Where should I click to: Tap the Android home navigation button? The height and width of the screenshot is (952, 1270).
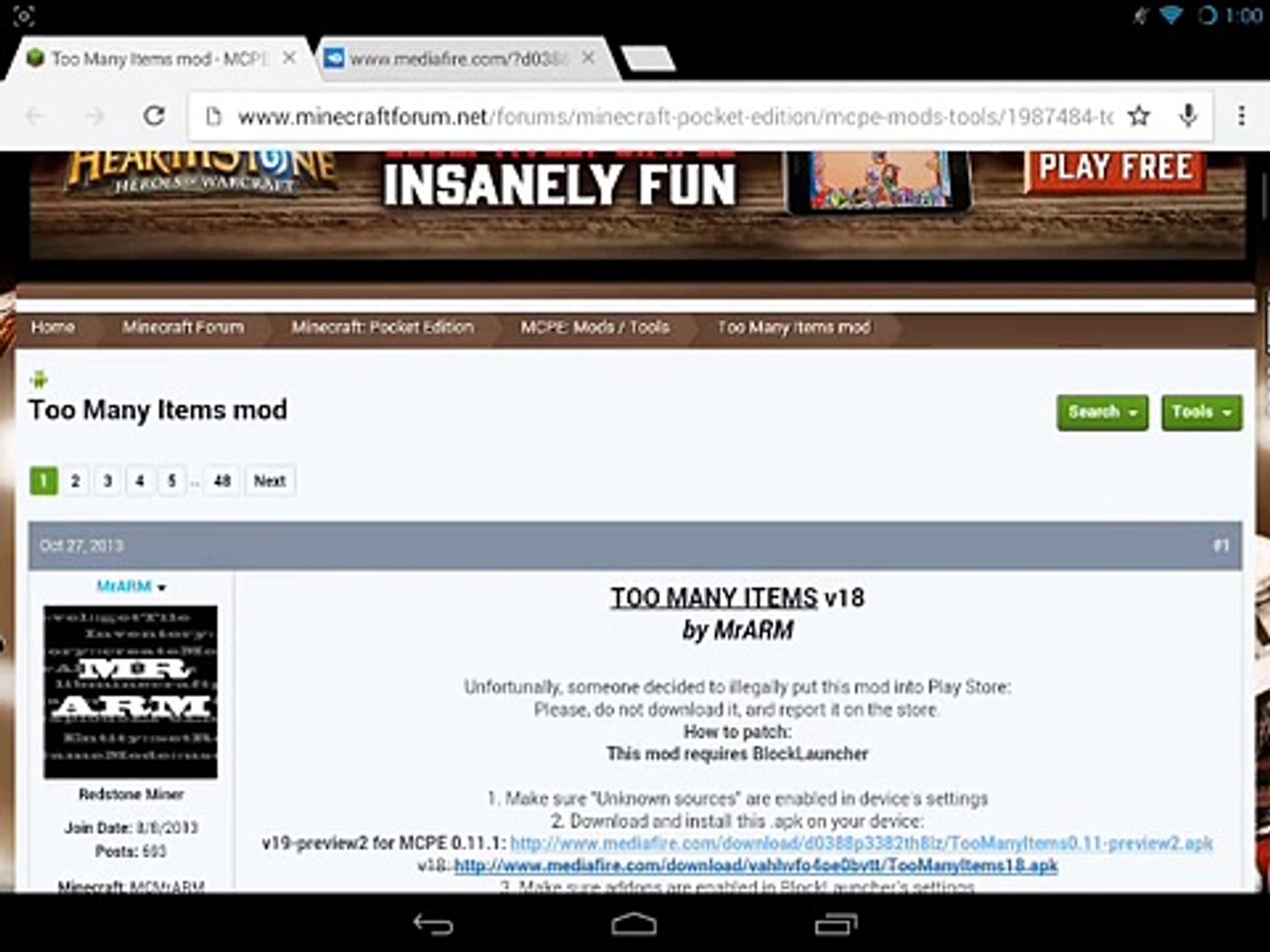(x=634, y=924)
